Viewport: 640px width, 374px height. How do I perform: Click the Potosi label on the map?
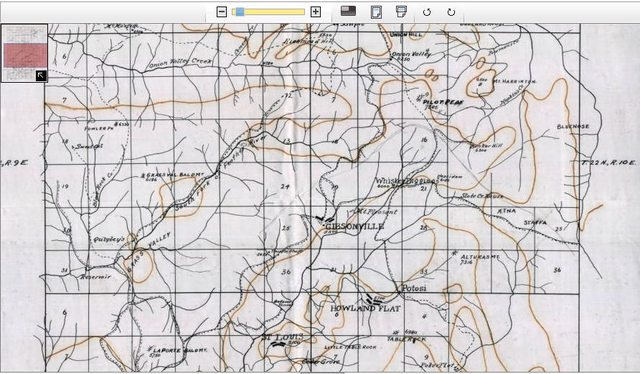[414, 288]
